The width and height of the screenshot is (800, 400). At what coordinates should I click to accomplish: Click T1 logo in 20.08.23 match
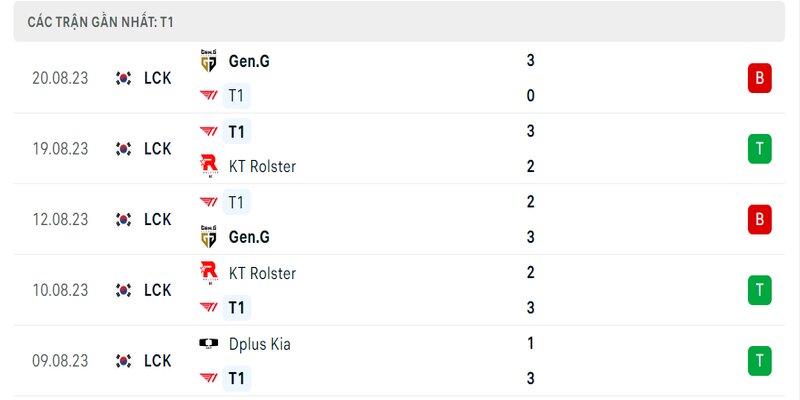coord(208,95)
